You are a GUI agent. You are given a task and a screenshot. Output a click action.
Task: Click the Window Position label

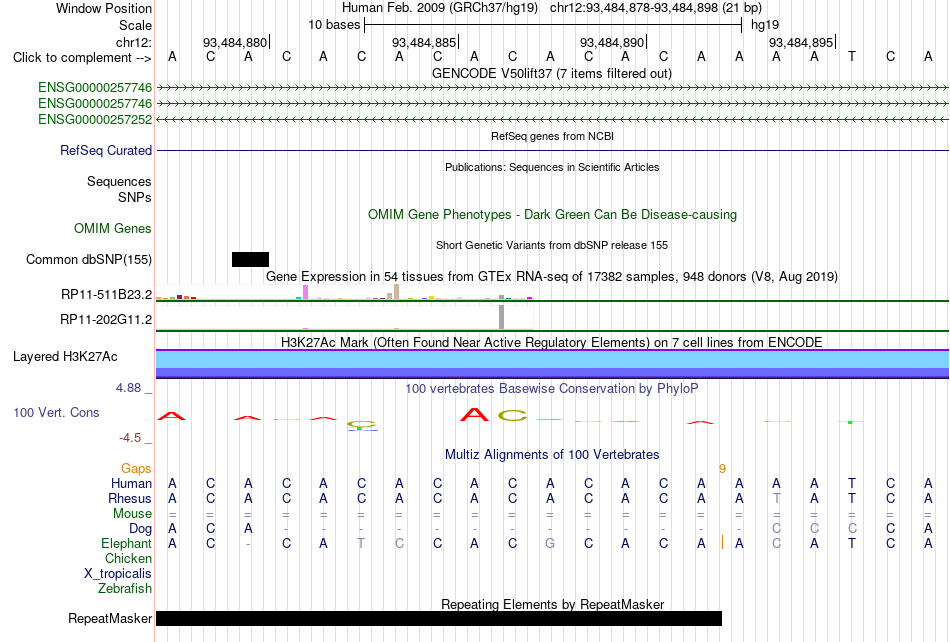click(x=104, y=8)
